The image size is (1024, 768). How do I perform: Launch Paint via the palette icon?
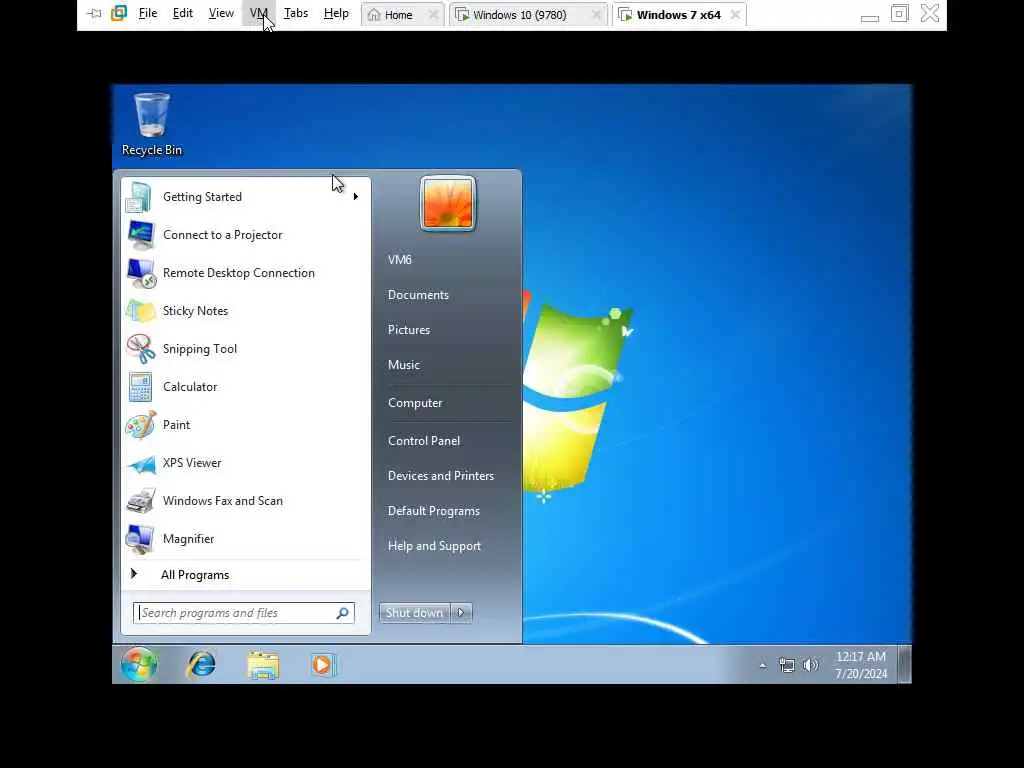point(140,424)
